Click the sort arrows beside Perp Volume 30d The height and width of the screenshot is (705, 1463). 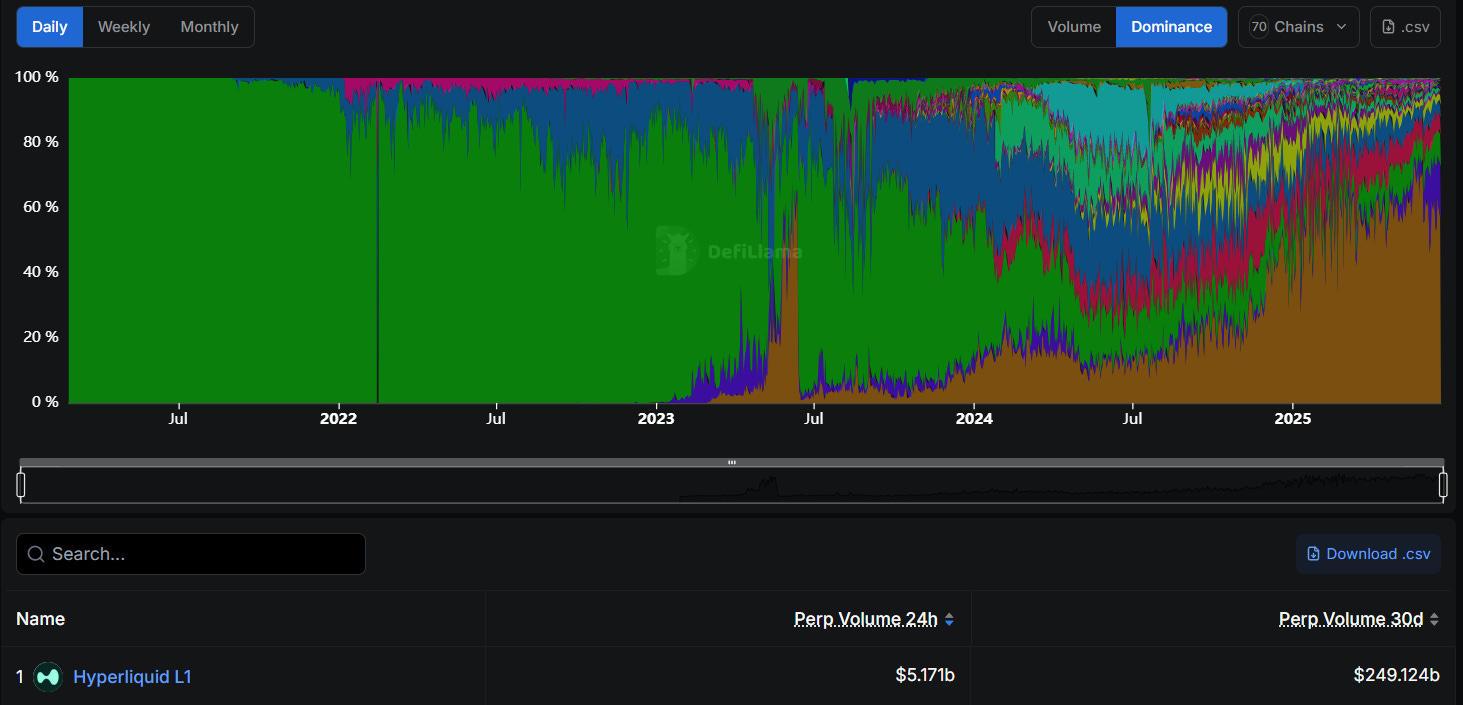click(1434, 618)
